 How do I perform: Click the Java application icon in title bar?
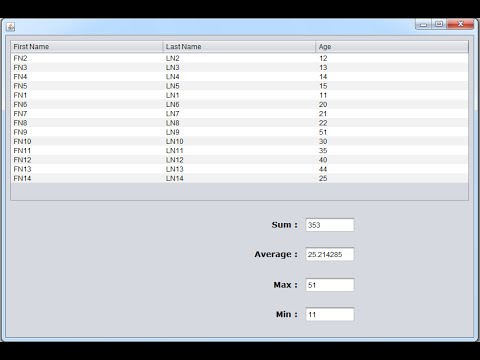tap(11, 27)
